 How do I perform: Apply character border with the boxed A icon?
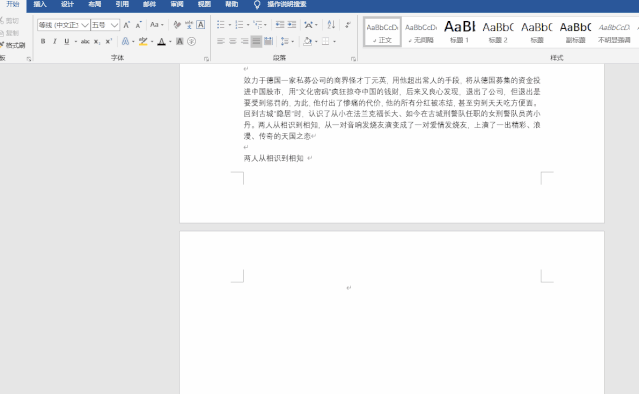201,25
